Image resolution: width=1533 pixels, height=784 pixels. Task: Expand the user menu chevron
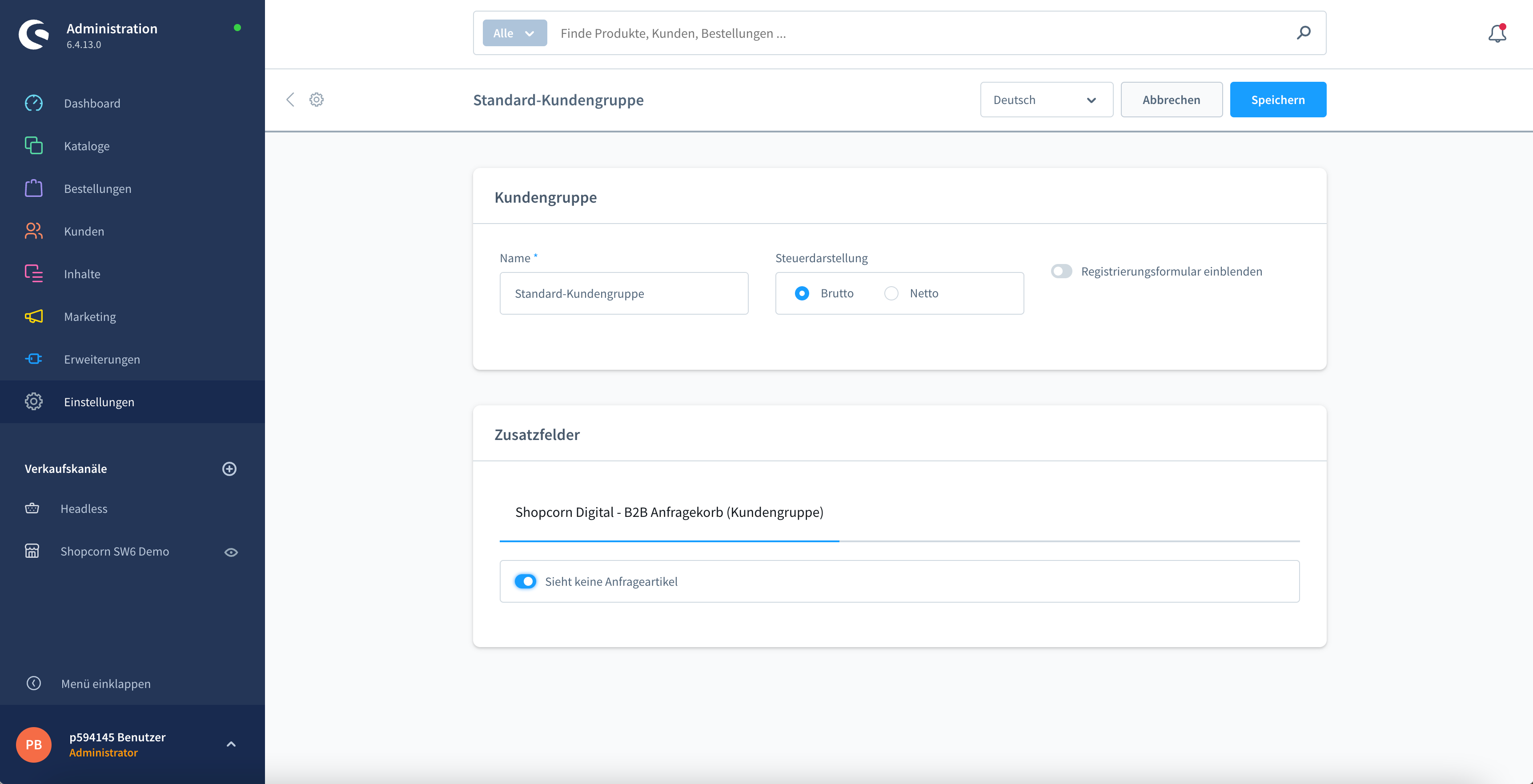(231, 744)
